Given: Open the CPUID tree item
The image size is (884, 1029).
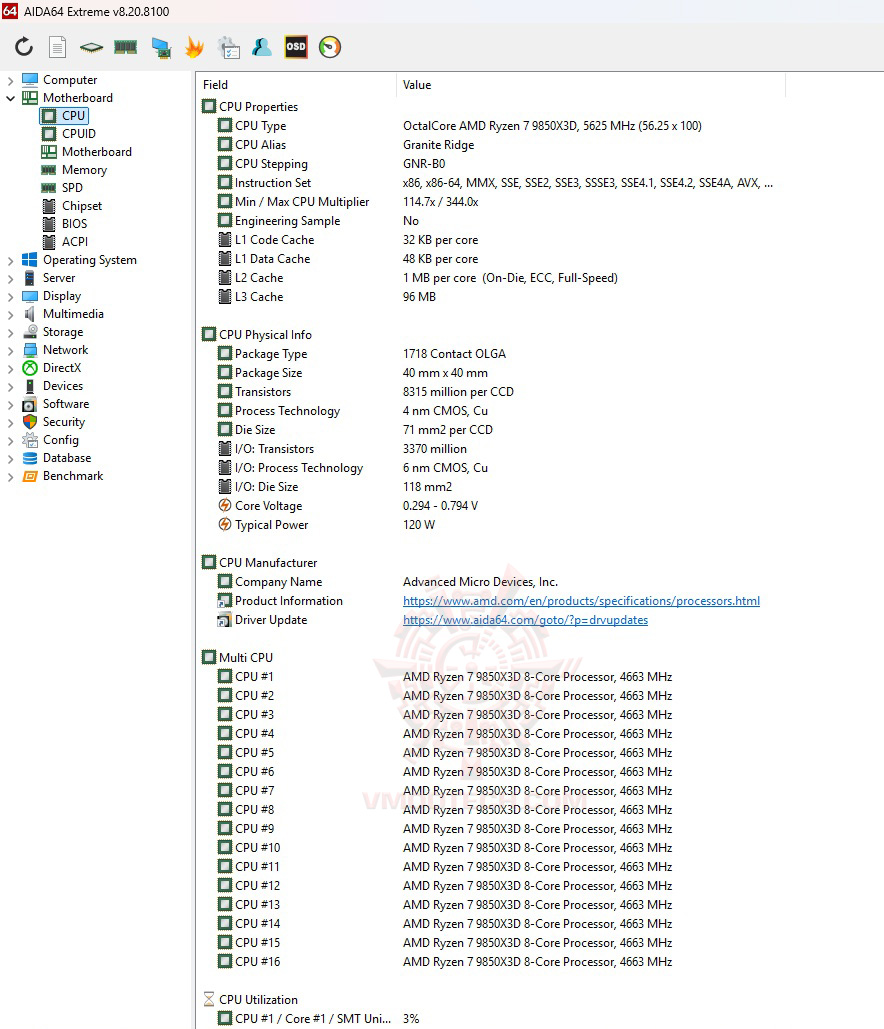Looking at the screenshot, I should 69,134.
